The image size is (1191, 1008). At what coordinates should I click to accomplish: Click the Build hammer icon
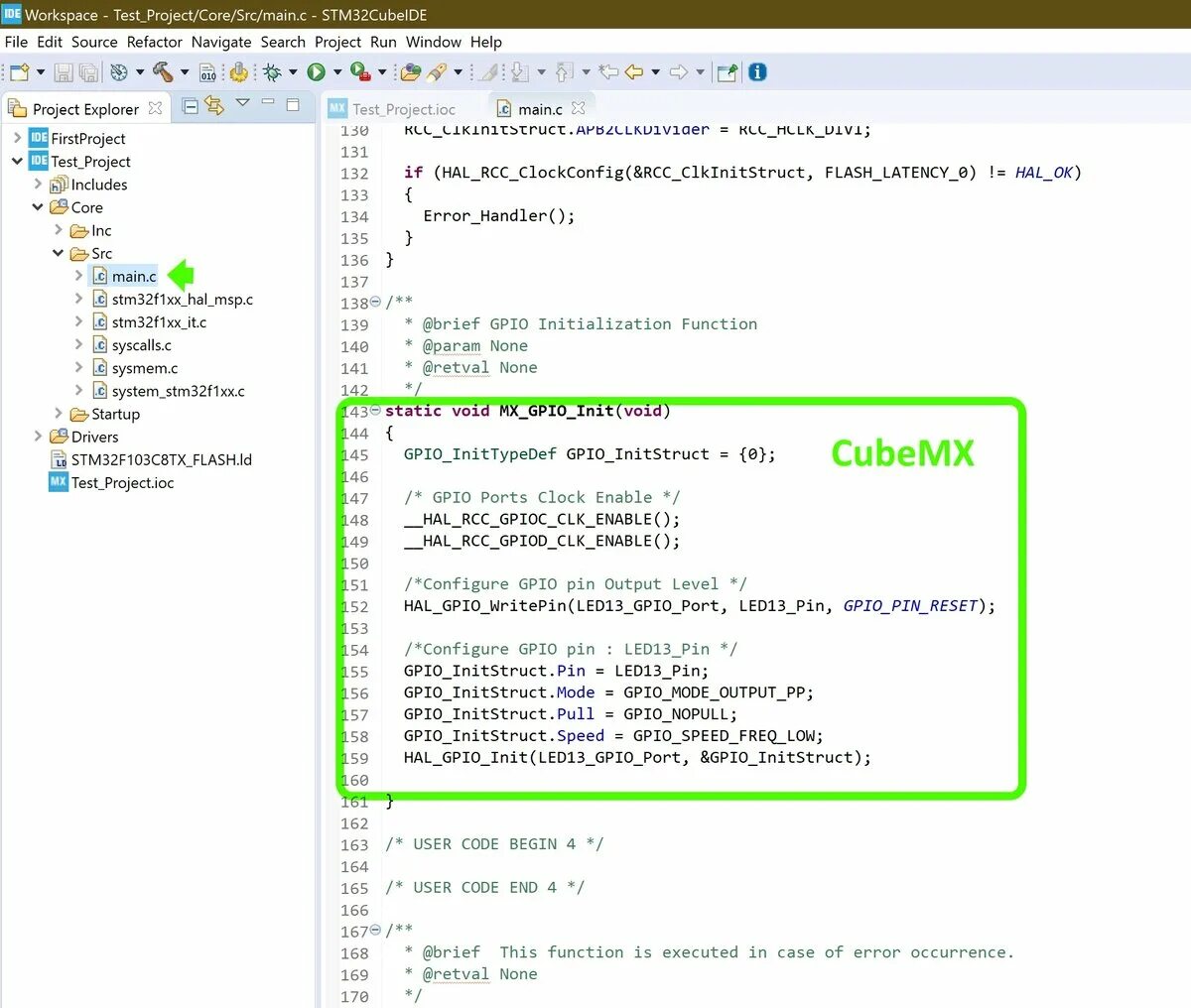tap(163, 72)
